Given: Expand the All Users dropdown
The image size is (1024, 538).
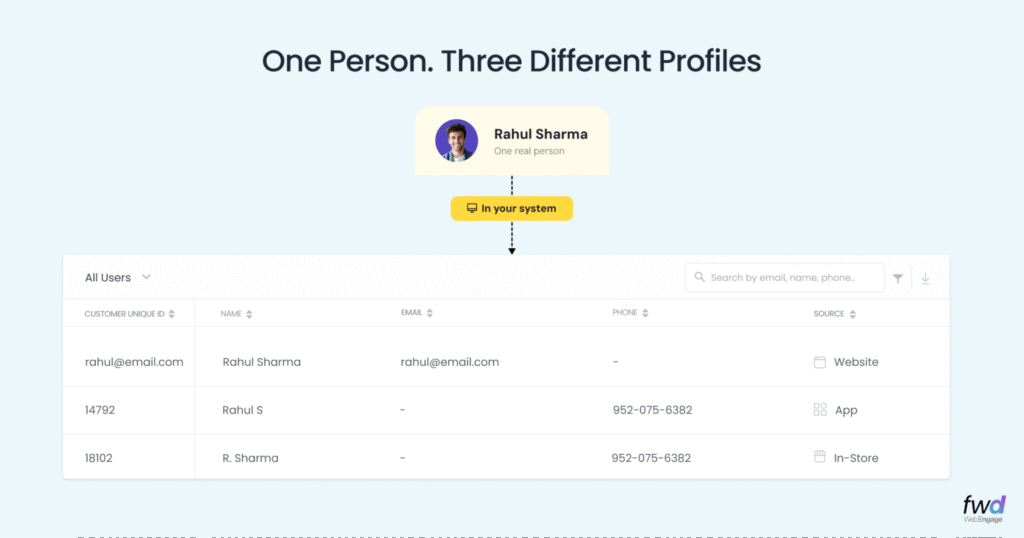Looking at the screenshot, I should [x=146, y=277].
